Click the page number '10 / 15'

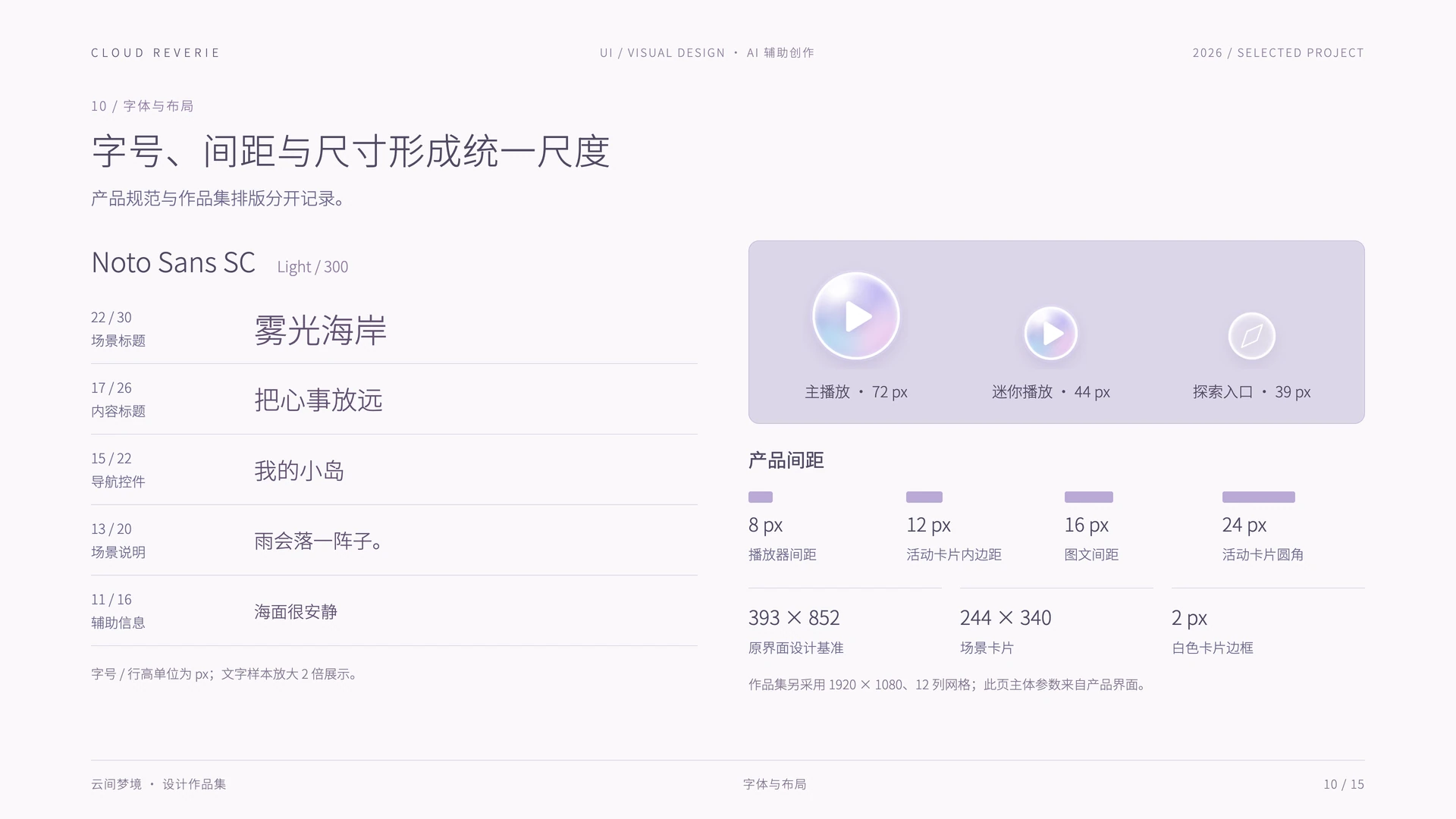1344,784
